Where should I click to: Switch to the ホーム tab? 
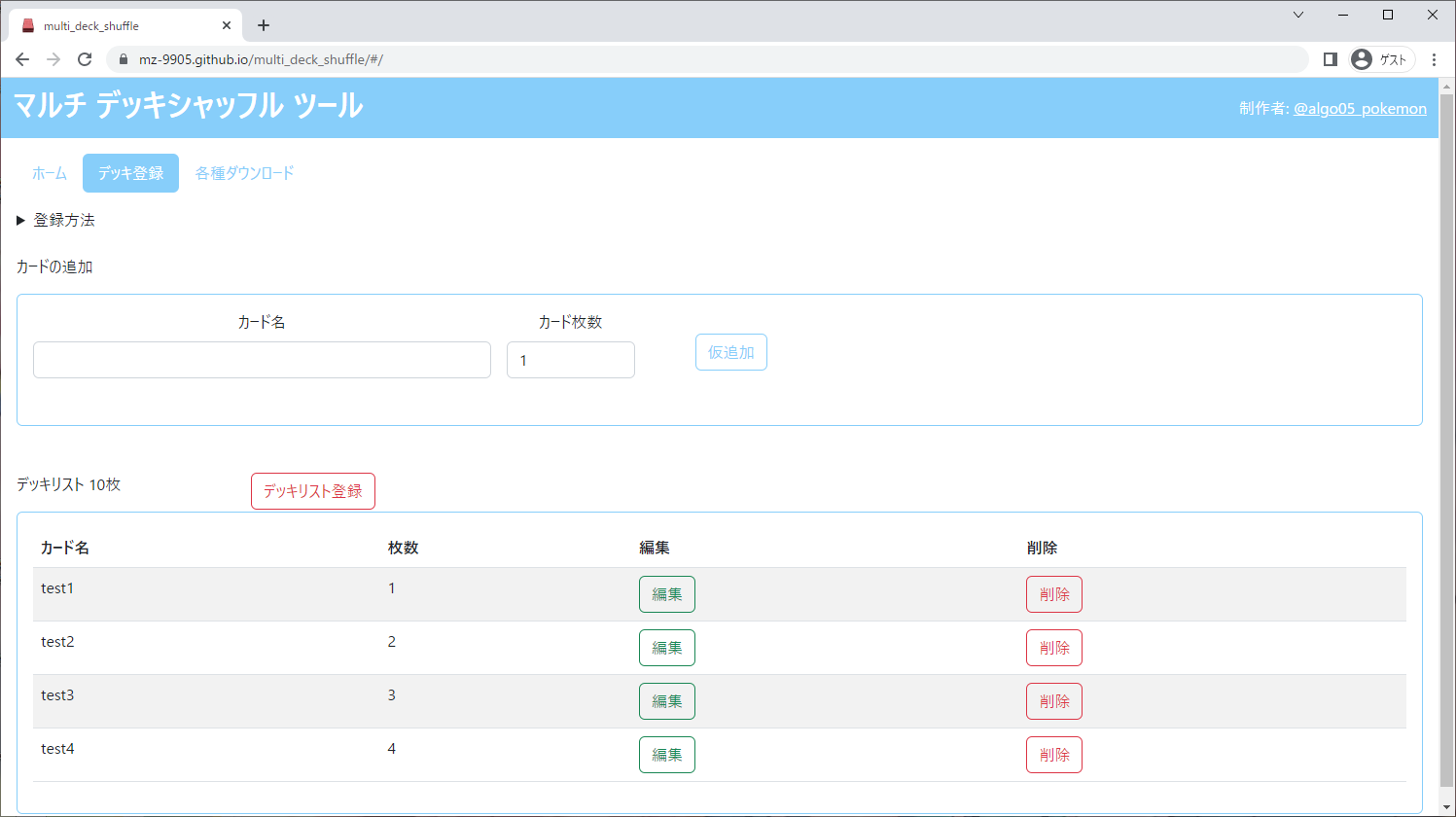49,172
